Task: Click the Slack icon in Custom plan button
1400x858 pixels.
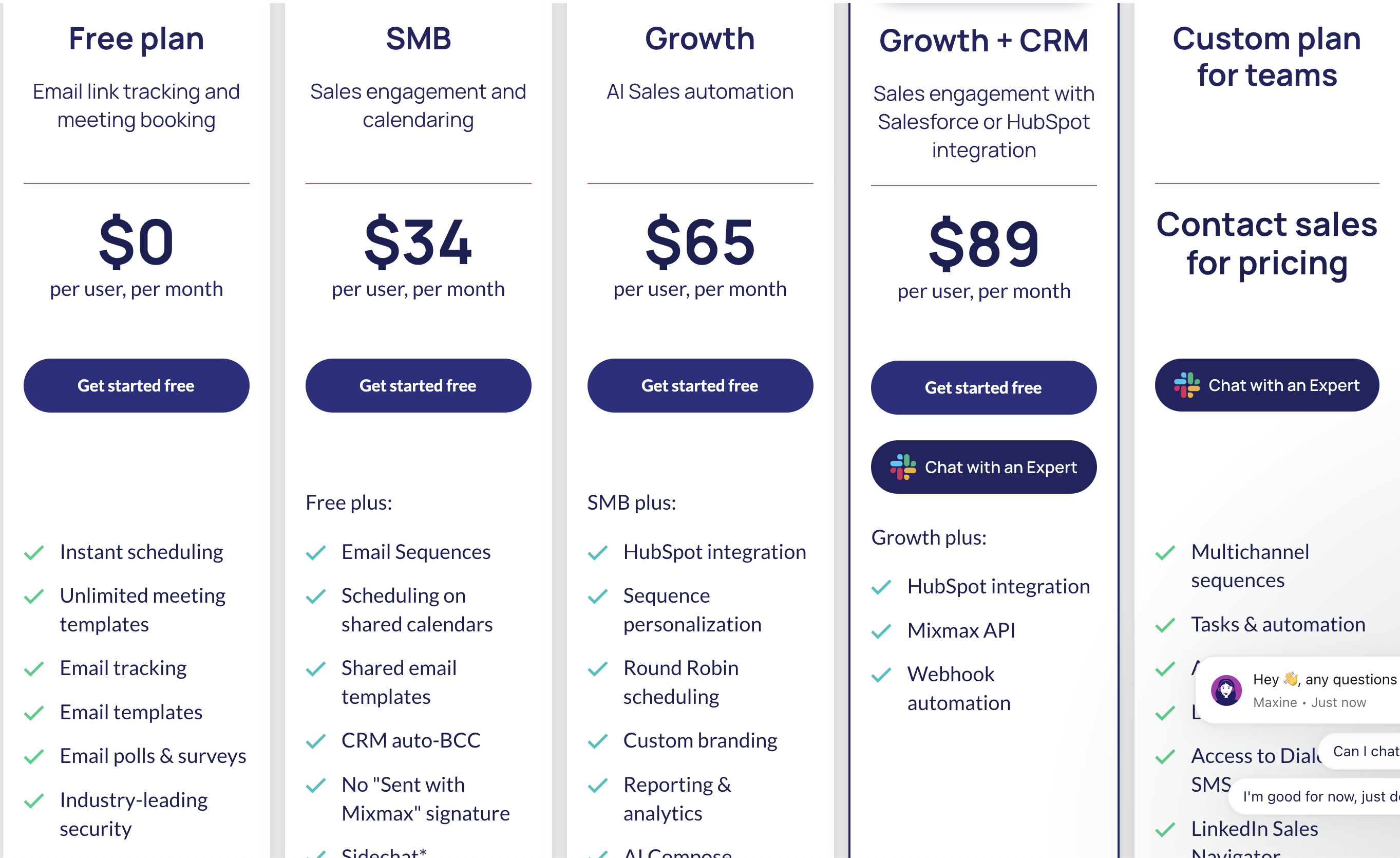Action: (1187, 385)
